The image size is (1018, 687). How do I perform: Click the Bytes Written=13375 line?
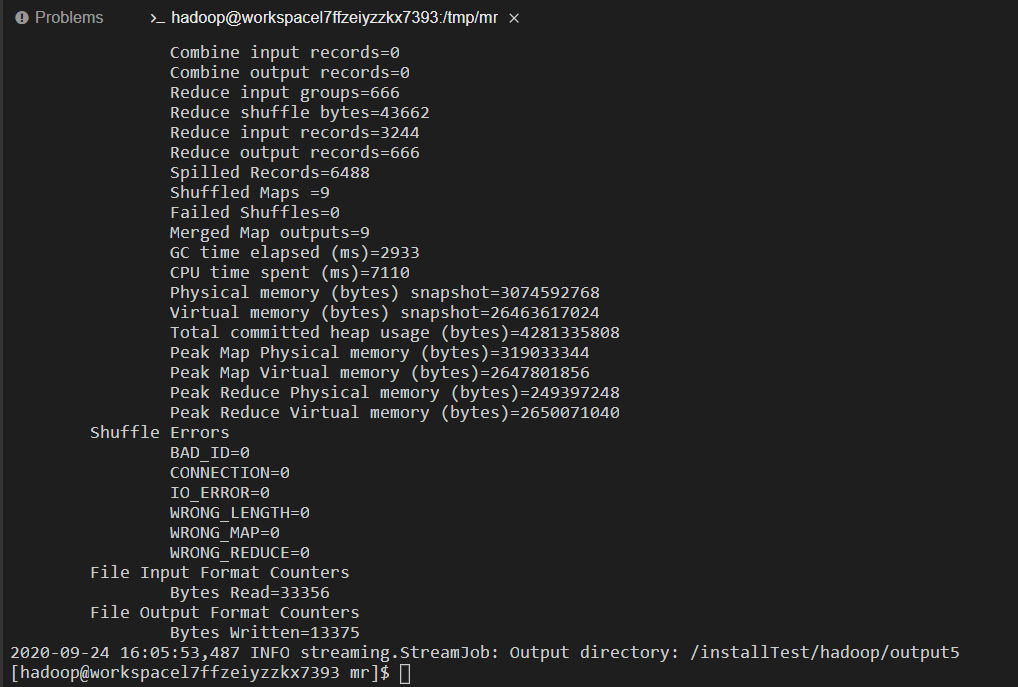pyautogui.click(x=264, y=632)
